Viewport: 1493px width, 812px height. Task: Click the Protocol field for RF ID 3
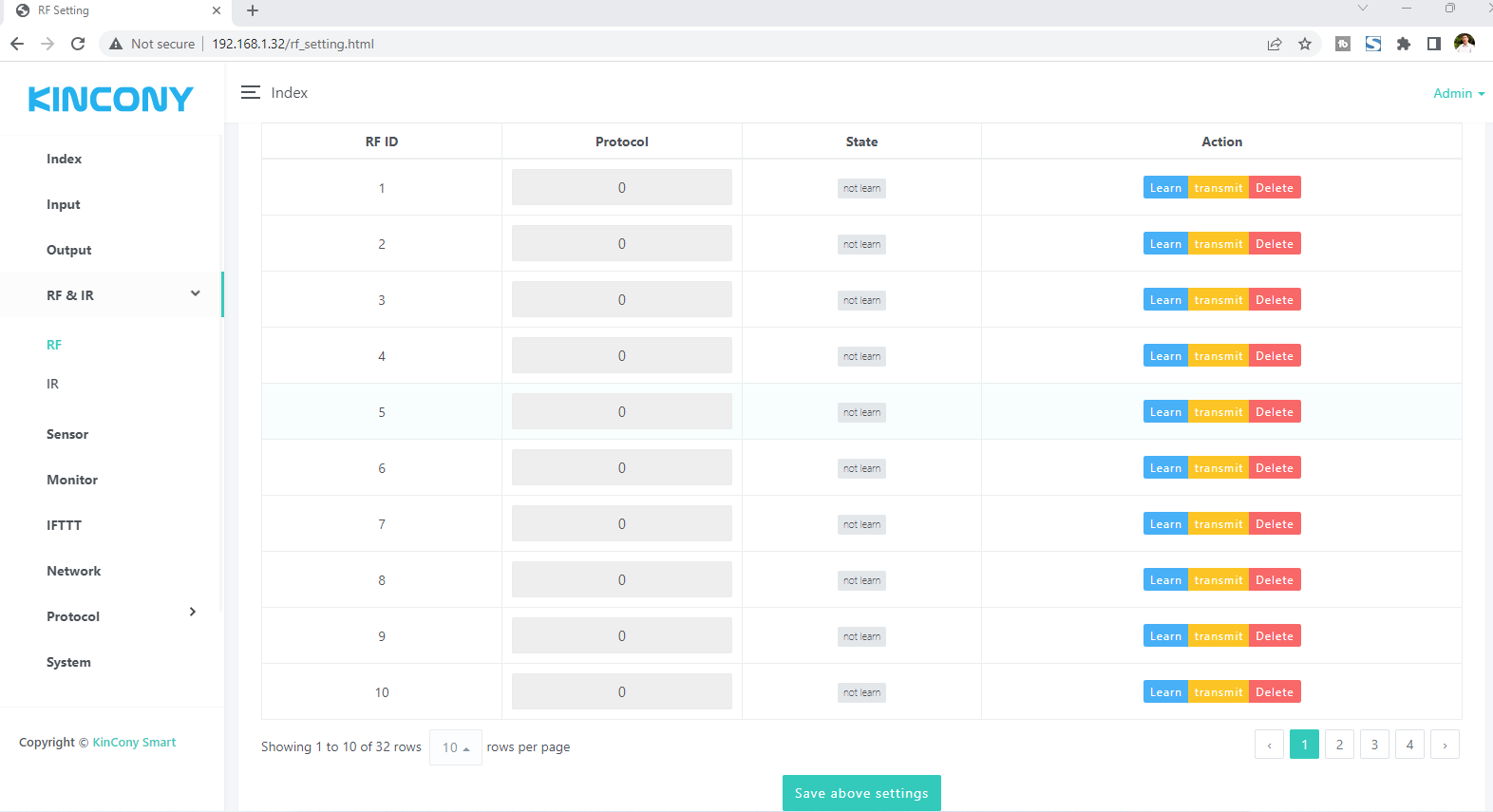[x=621, y=300]
